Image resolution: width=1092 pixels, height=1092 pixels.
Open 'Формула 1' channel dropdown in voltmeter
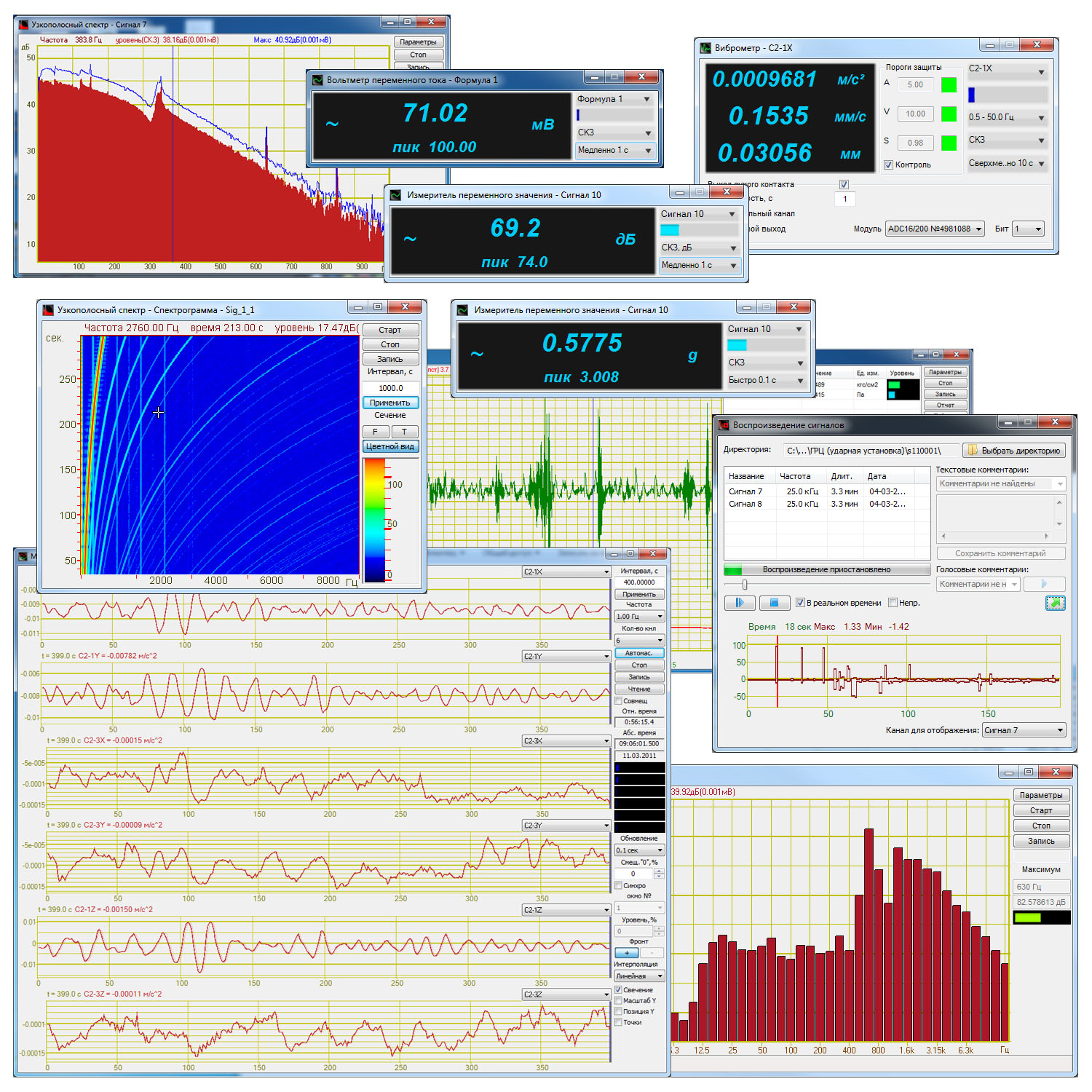pos(615,99)
